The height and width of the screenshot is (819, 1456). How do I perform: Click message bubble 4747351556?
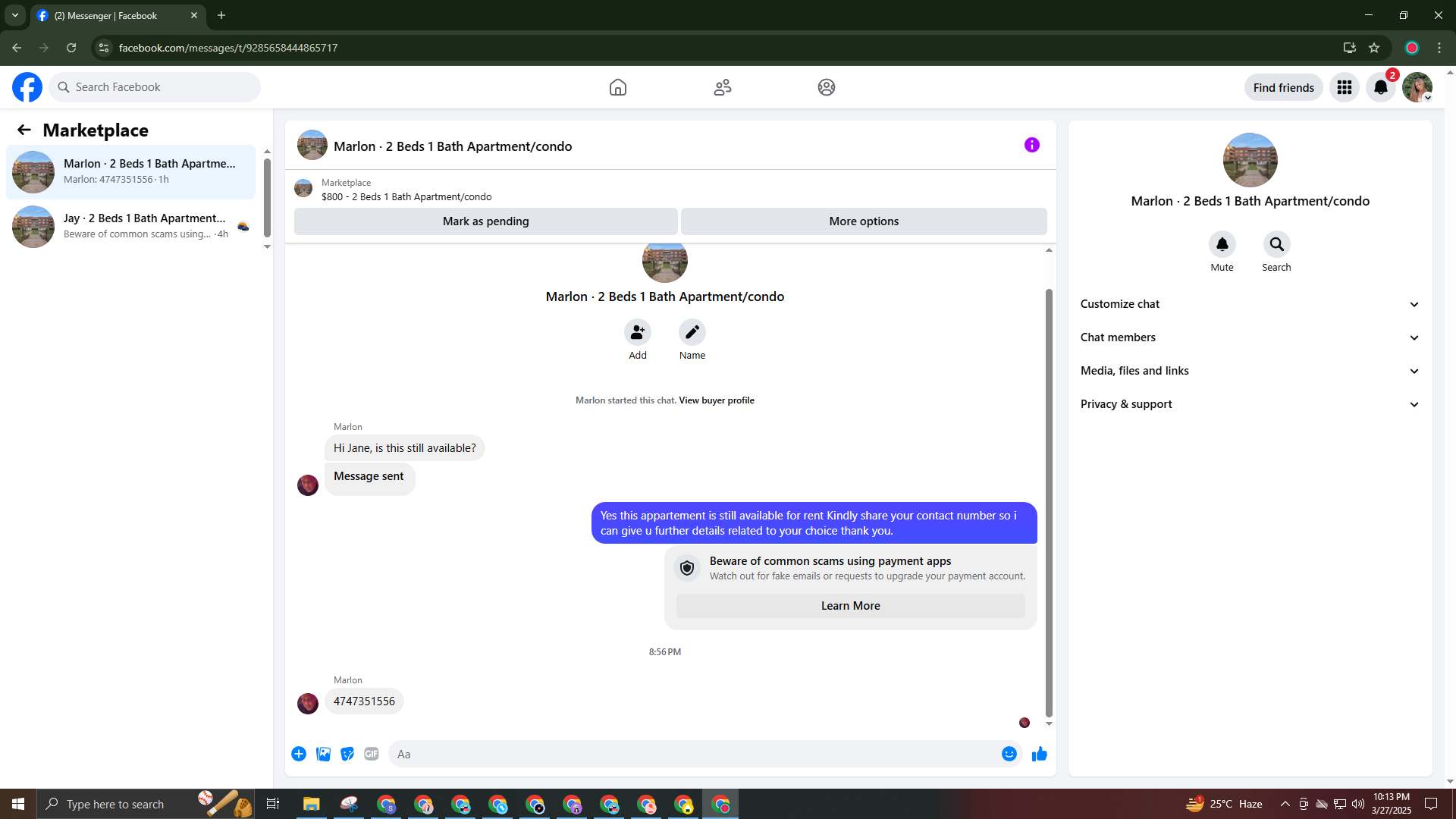click(364, 701)
